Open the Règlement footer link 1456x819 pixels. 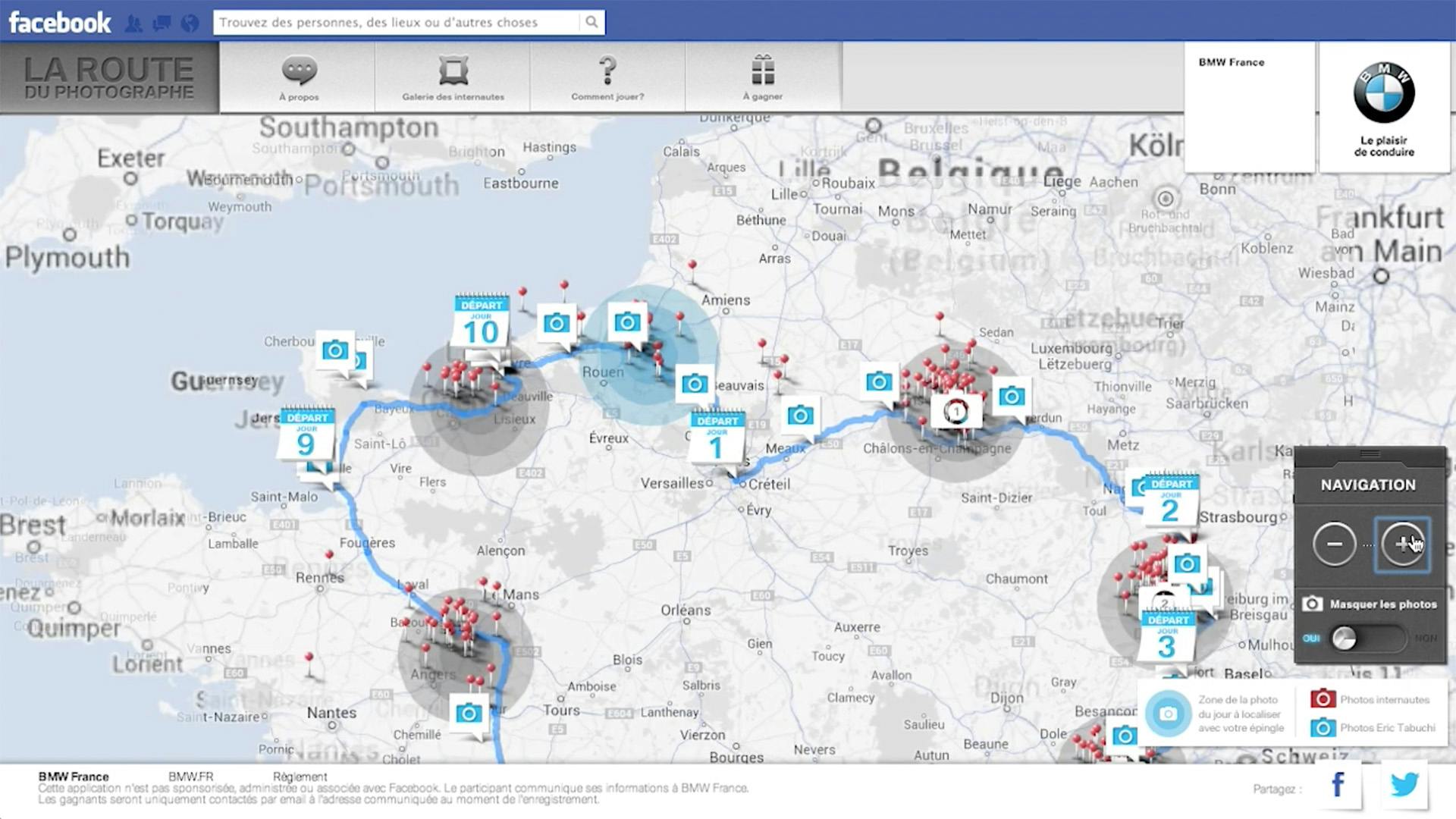coord(300,777)
